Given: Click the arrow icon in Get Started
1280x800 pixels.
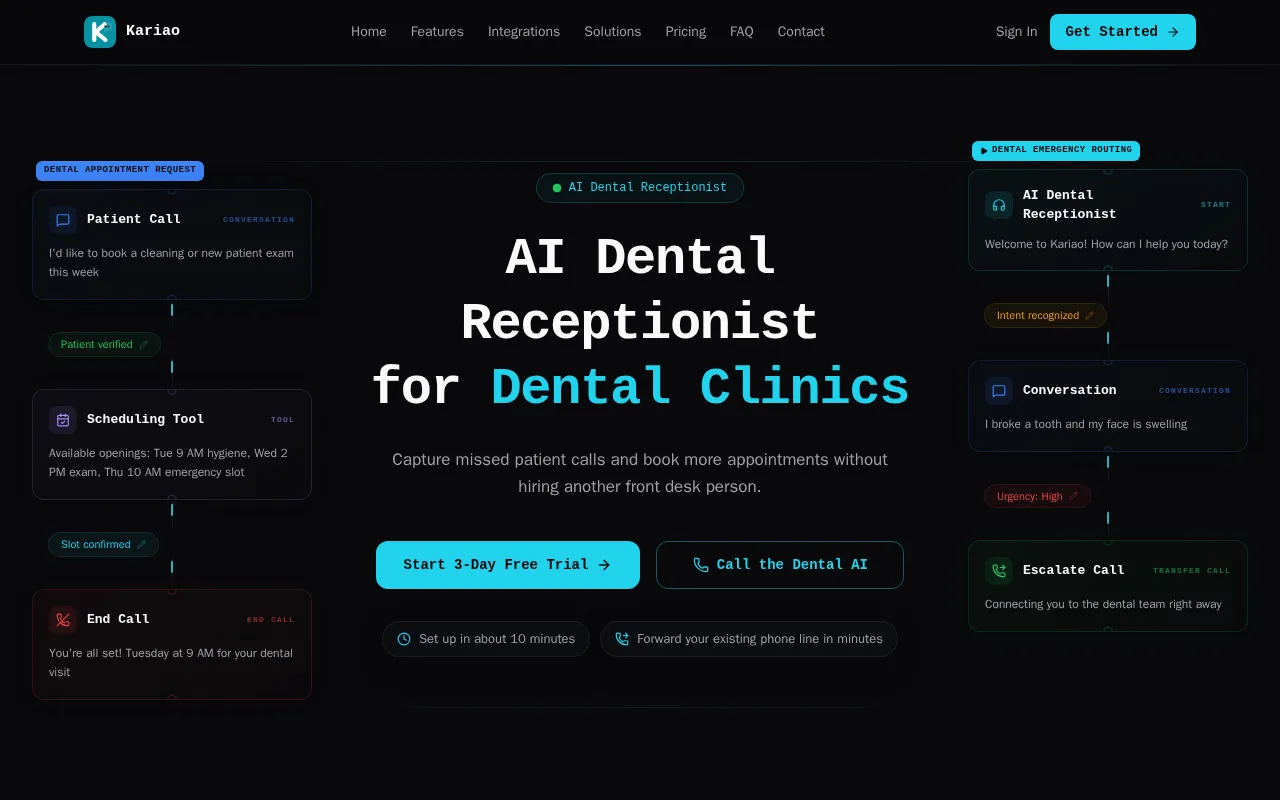Looking at the screenshot, I should [1173, 32].
